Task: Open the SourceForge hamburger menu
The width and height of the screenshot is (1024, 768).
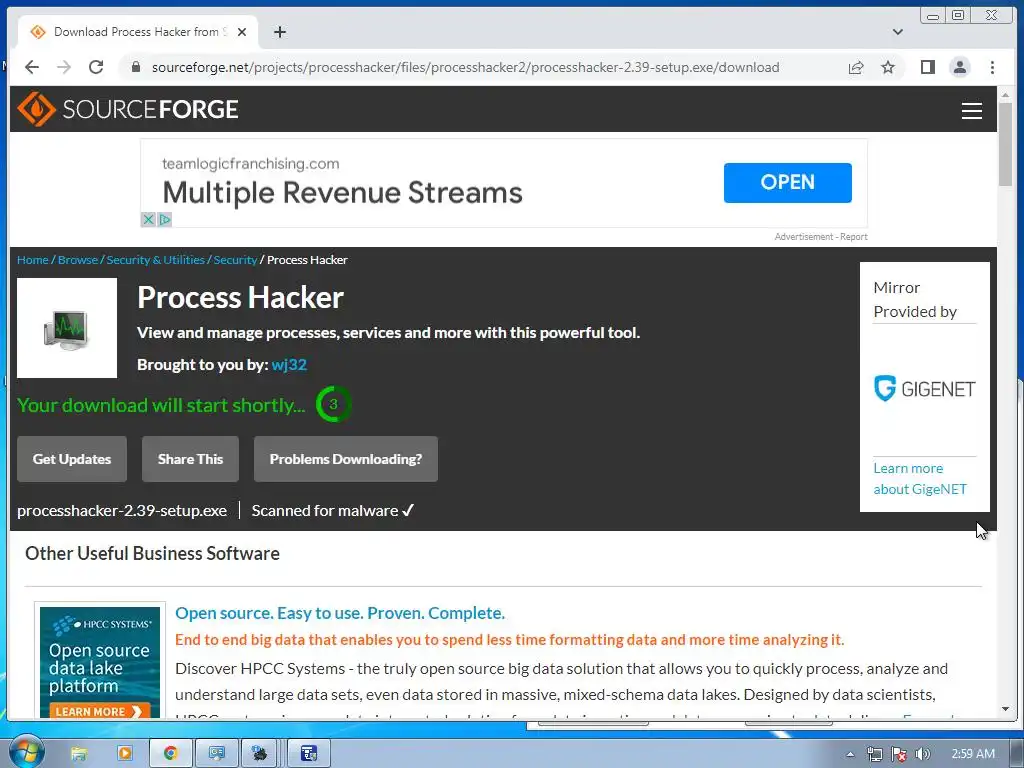Action: tap(972, 110)
